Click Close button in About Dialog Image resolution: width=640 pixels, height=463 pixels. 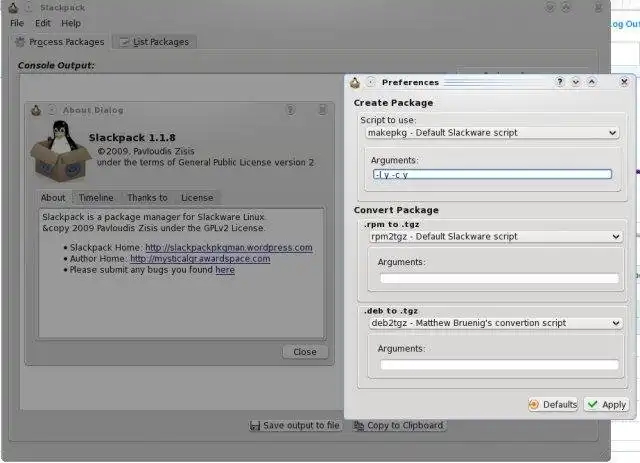pyautogui.click(x=305, y=352)
